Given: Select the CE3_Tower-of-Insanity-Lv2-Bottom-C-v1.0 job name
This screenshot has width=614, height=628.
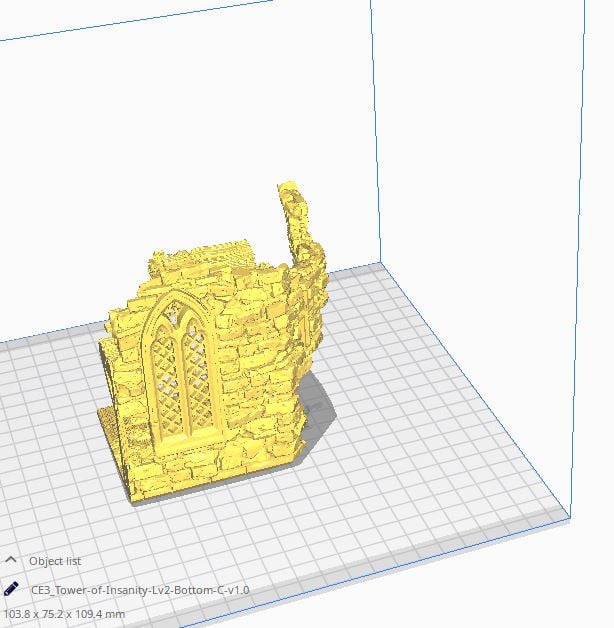Looking at the screenshot, I should coord(140,590).
